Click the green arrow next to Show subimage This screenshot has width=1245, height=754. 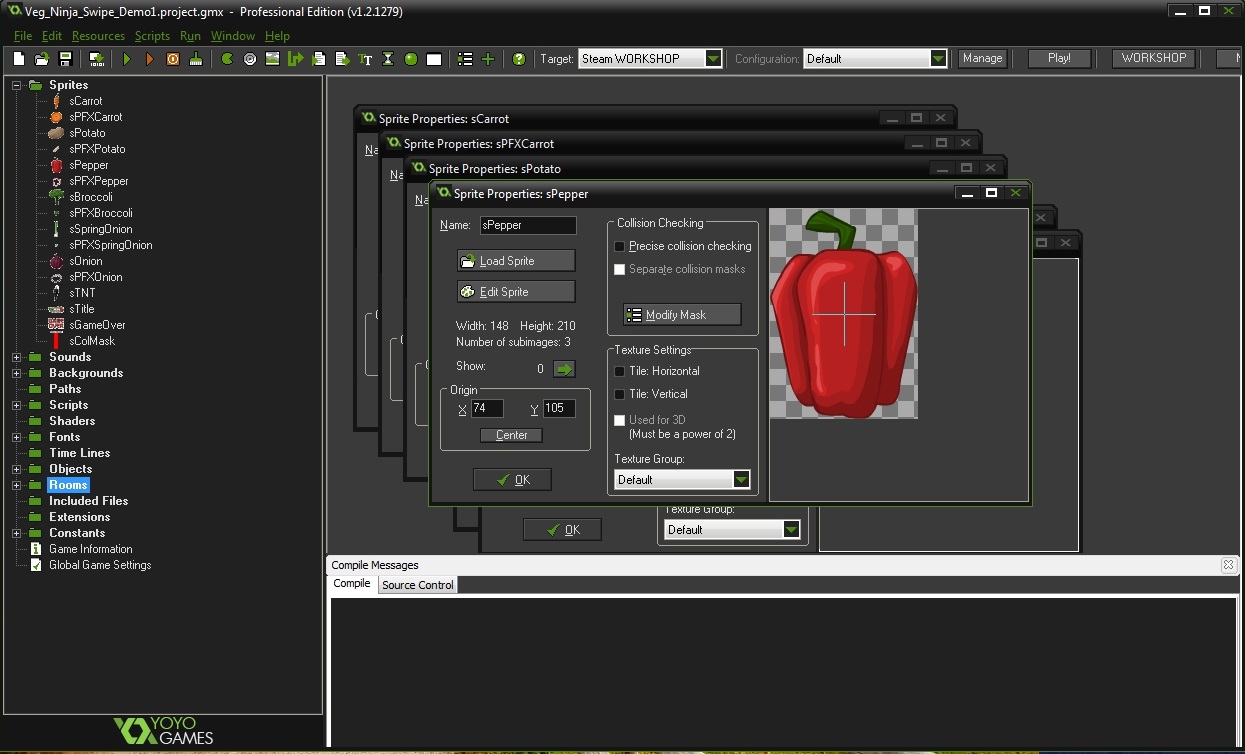tap(564, 369)
